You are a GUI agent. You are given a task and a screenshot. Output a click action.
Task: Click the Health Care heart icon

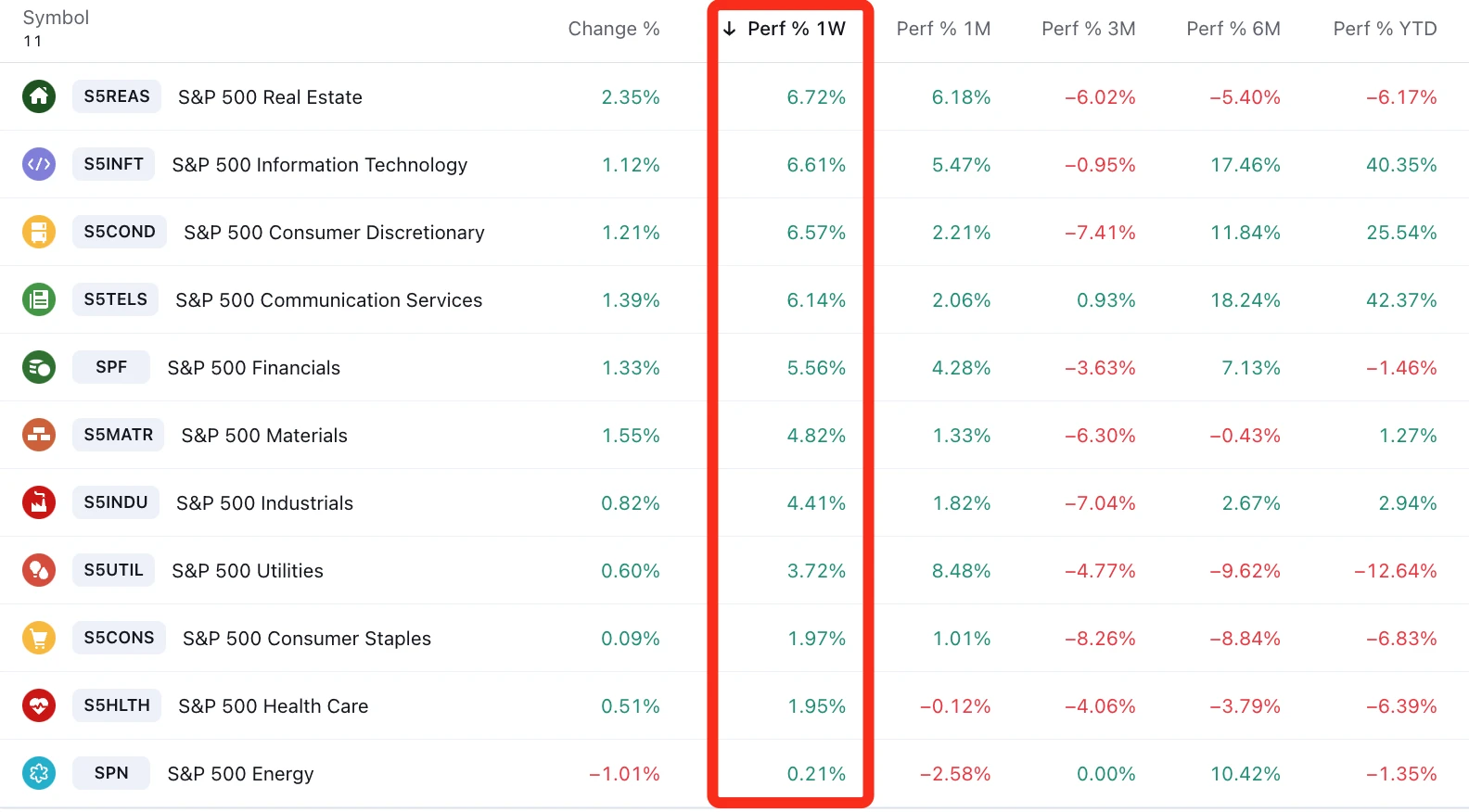tap(39, 705)
